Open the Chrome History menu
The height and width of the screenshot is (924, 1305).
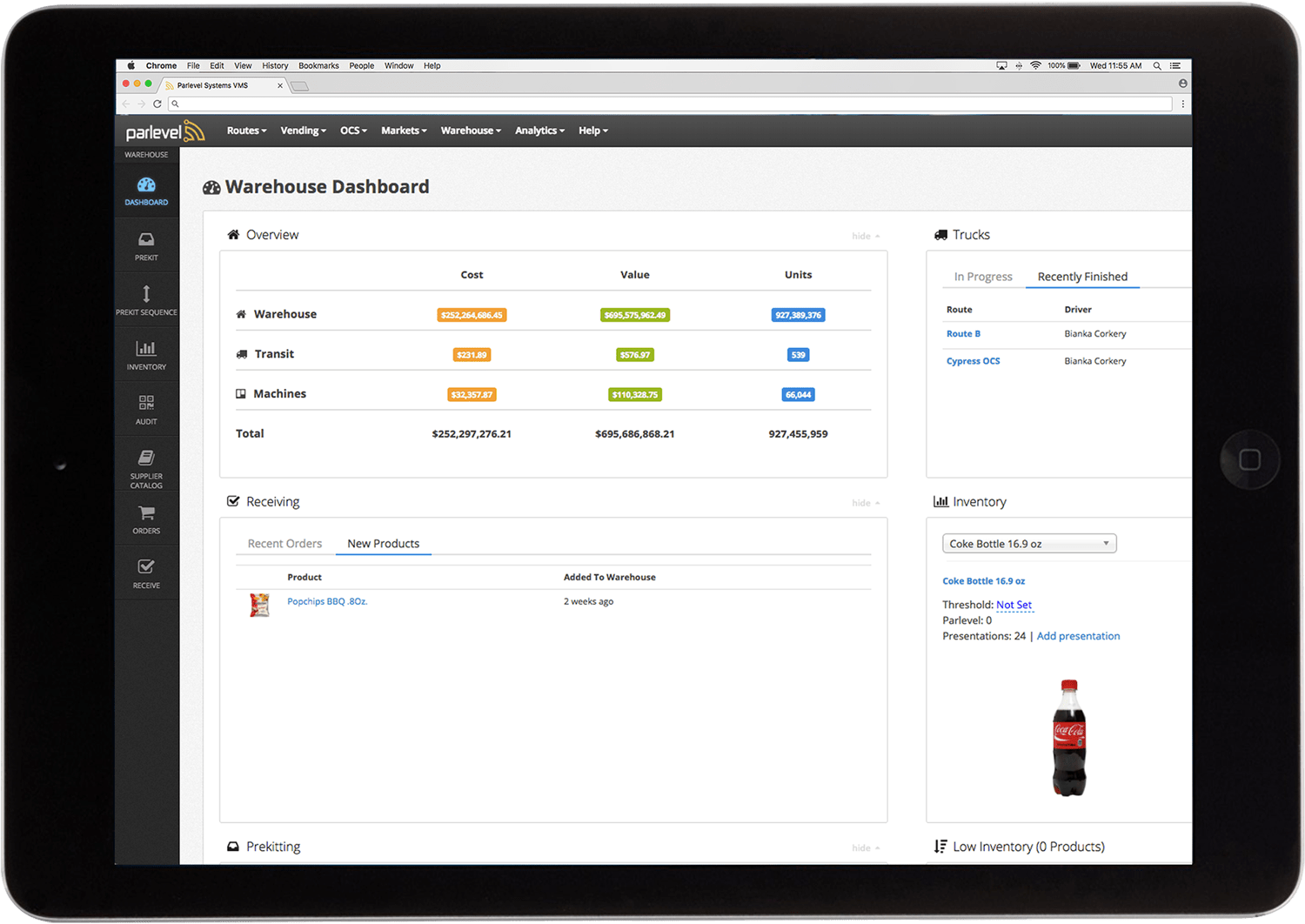pyautogui.click(x=275, y=65)
